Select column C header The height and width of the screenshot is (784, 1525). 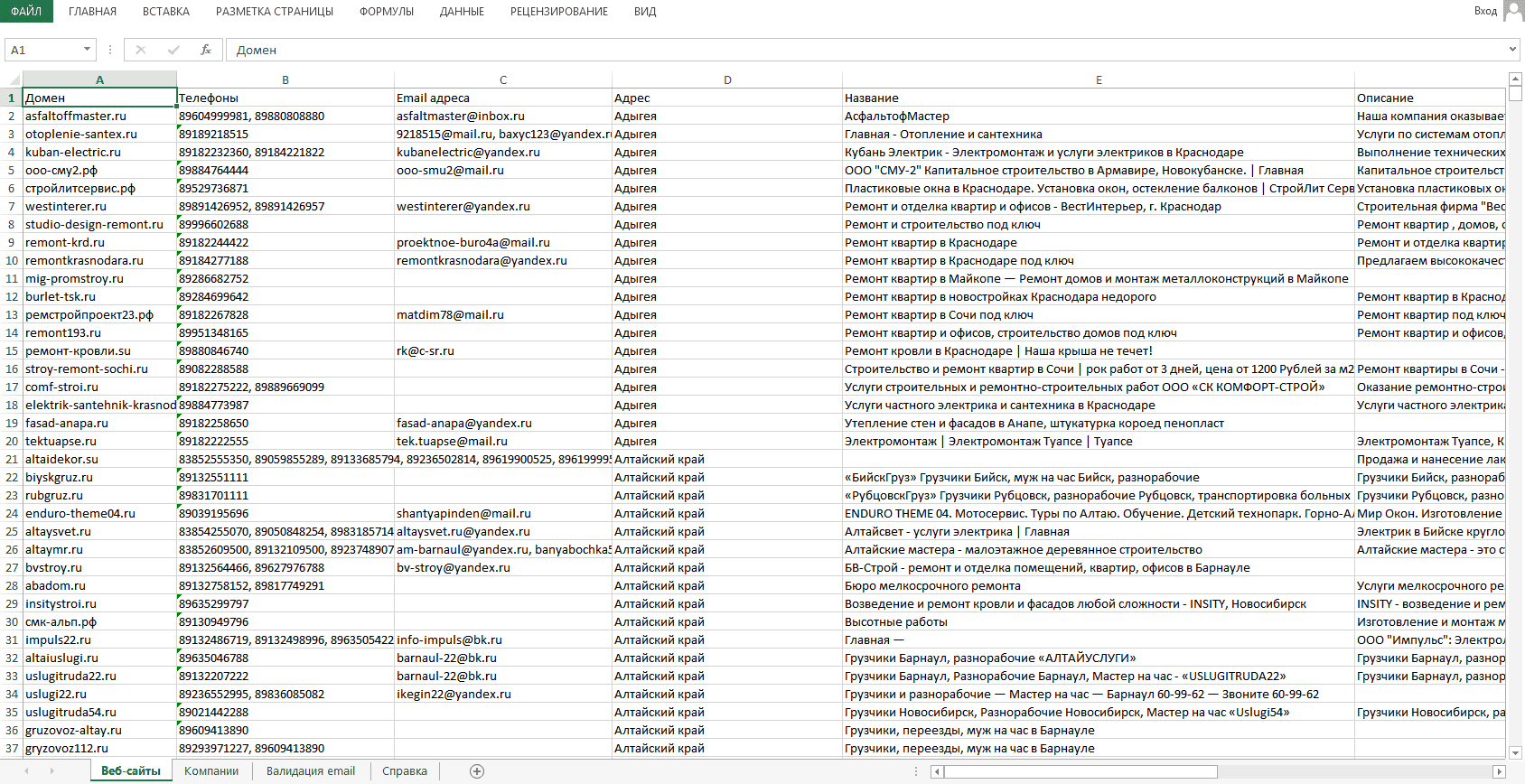click(x=503, y=79)
